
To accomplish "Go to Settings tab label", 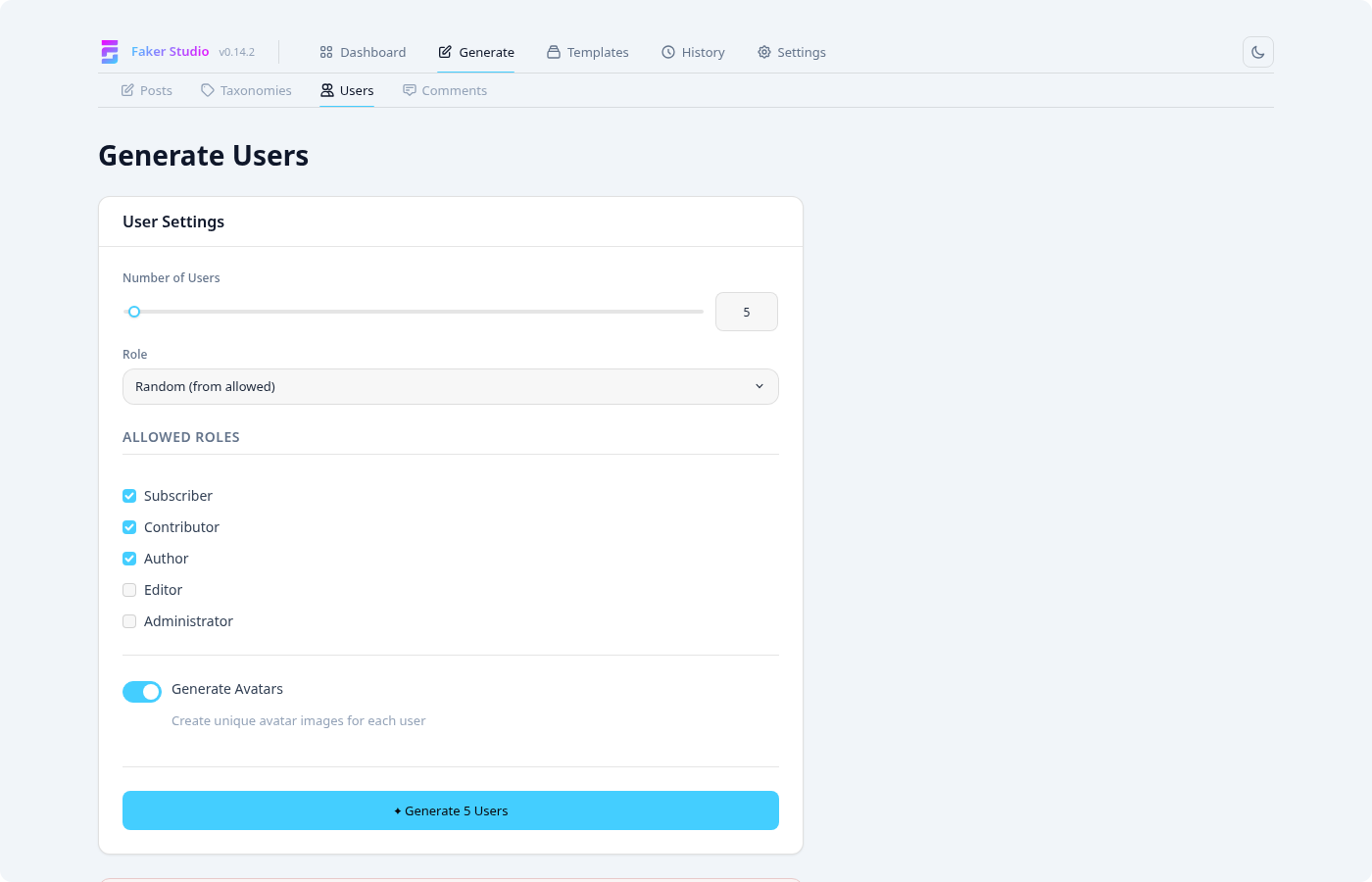I will pos(802,52).
